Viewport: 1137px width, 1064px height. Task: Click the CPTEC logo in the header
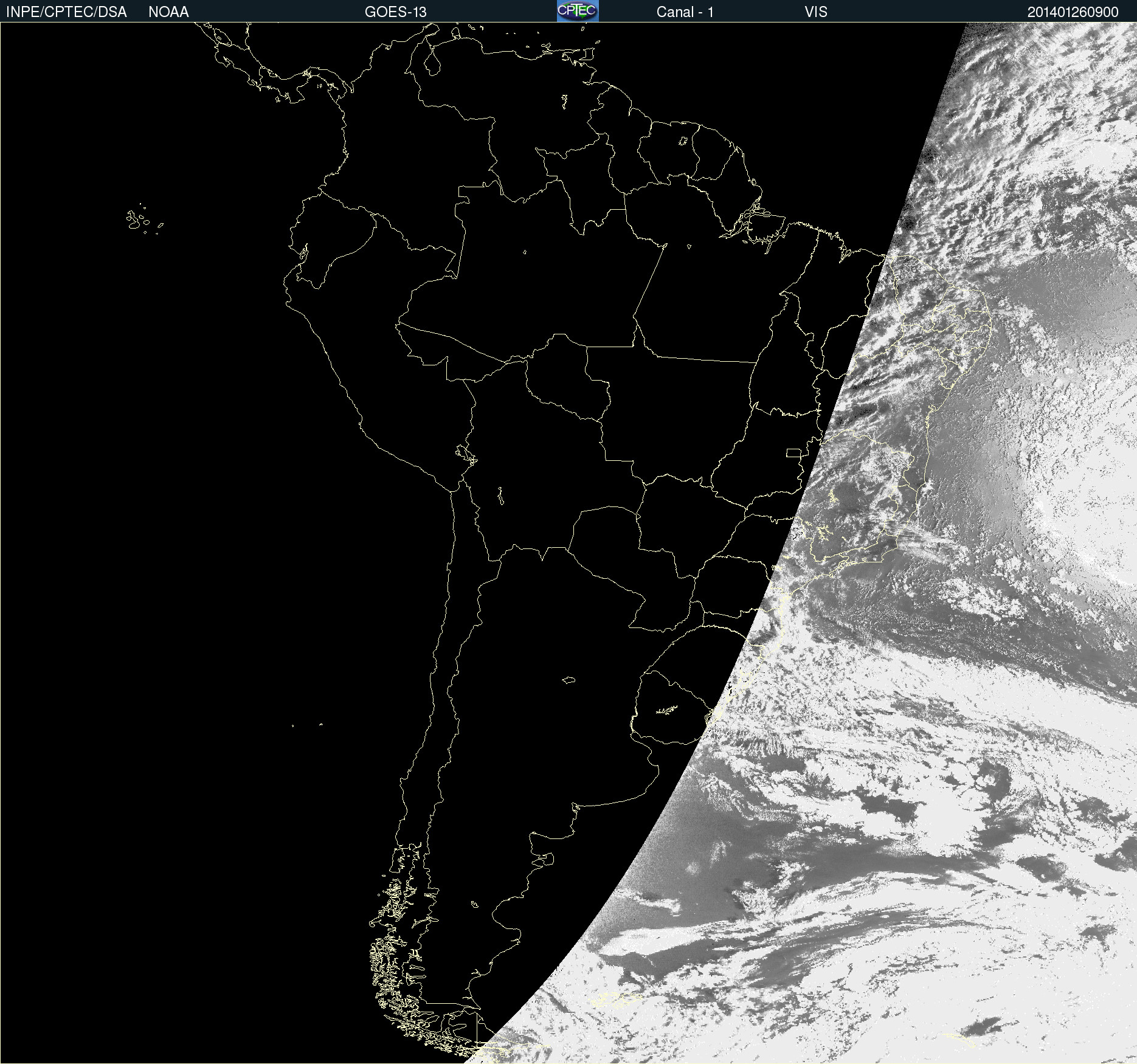point(578,11)
